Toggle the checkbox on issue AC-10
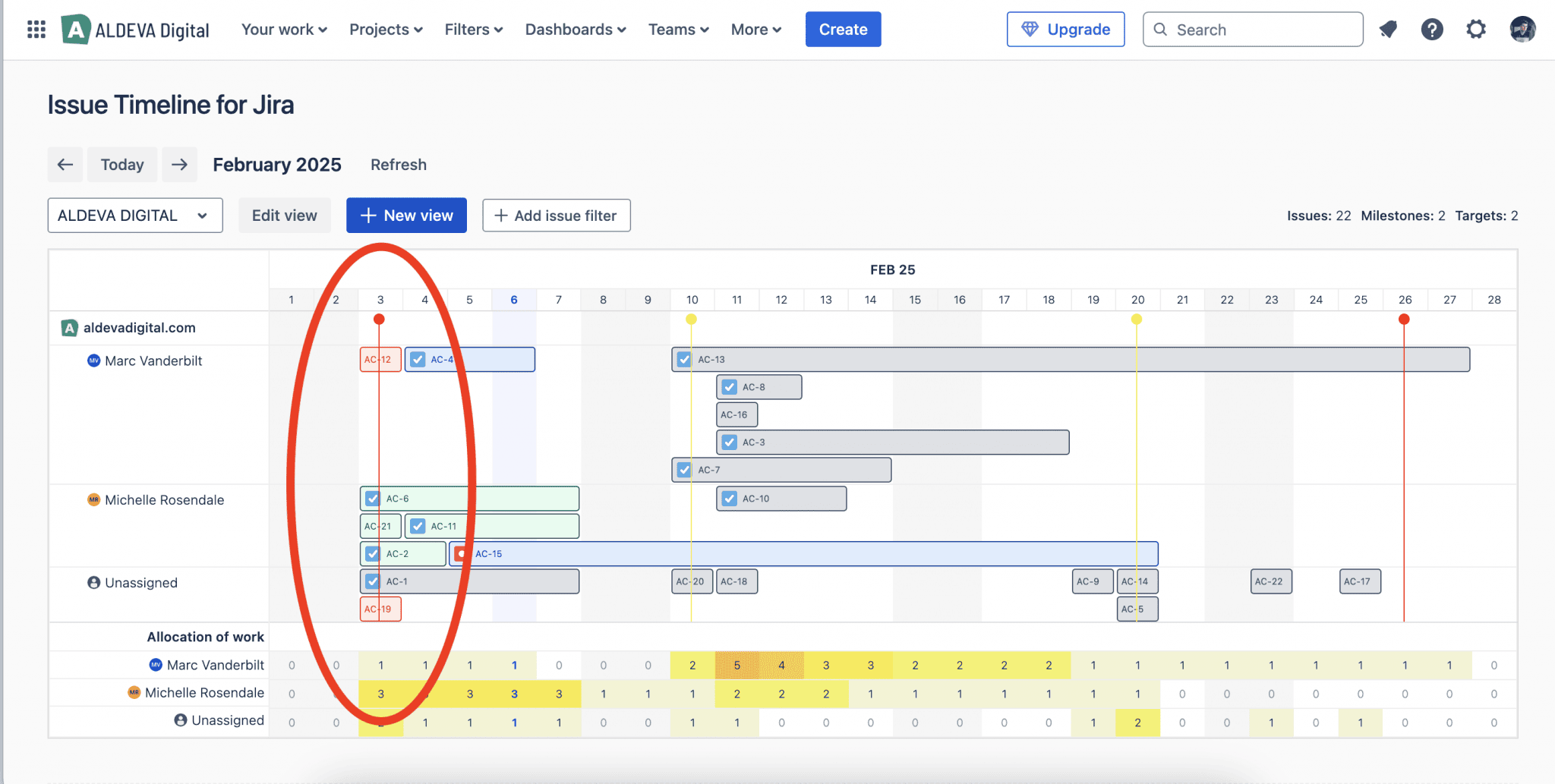Image resolution: width=1555 pixels, height=784 pixels. pyautogui.click(x=730, y=499)
